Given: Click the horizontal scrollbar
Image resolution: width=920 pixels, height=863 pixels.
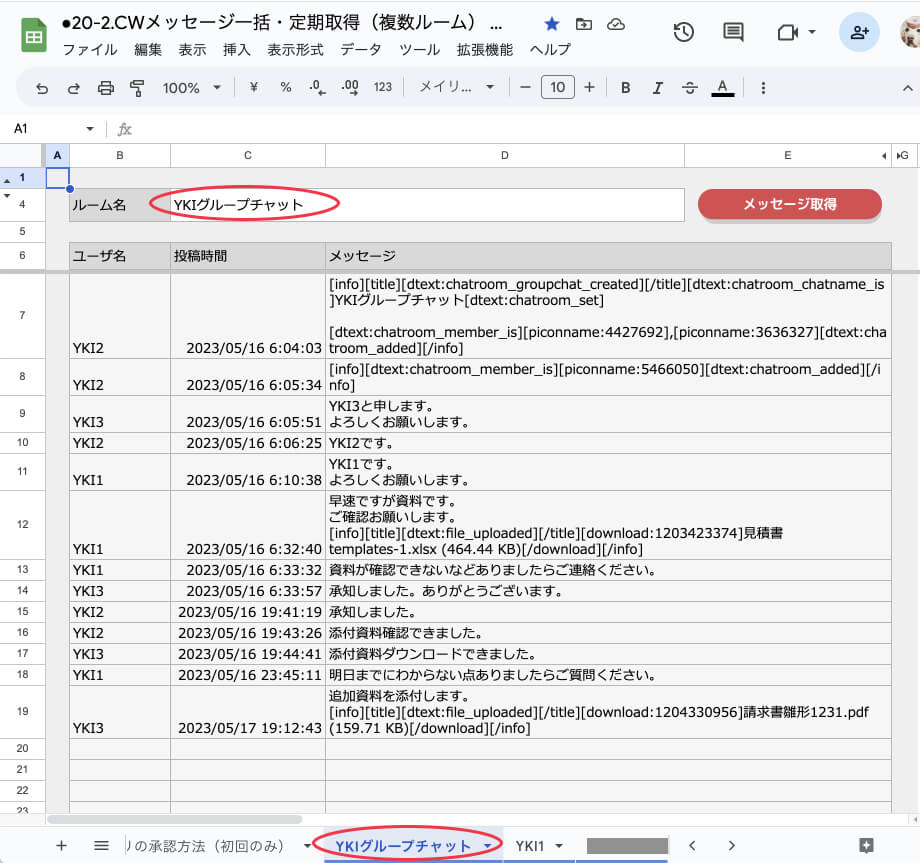Looking at the screenshot, I should [175, 819].
